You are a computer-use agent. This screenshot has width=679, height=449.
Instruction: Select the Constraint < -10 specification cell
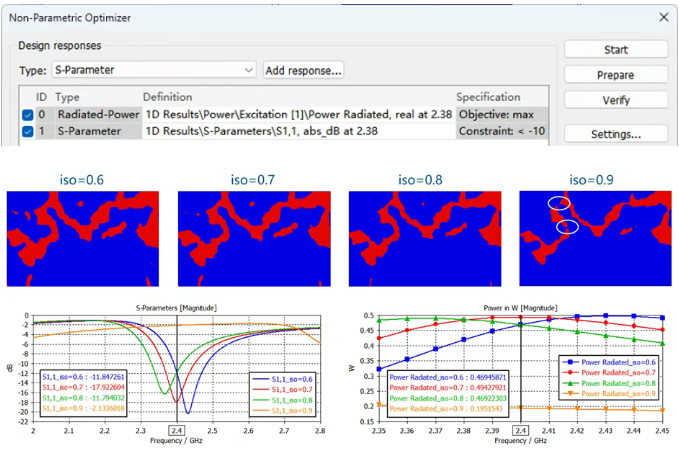pos(502,131)
